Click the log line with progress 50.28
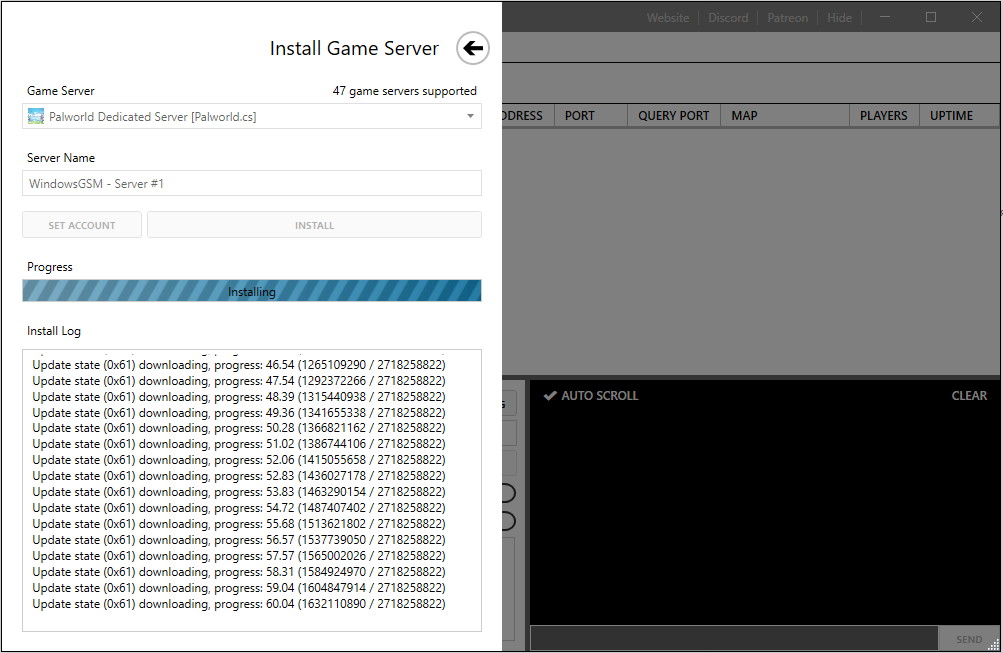The height and width of the screenshot is (653, 1003). point(239,428)
